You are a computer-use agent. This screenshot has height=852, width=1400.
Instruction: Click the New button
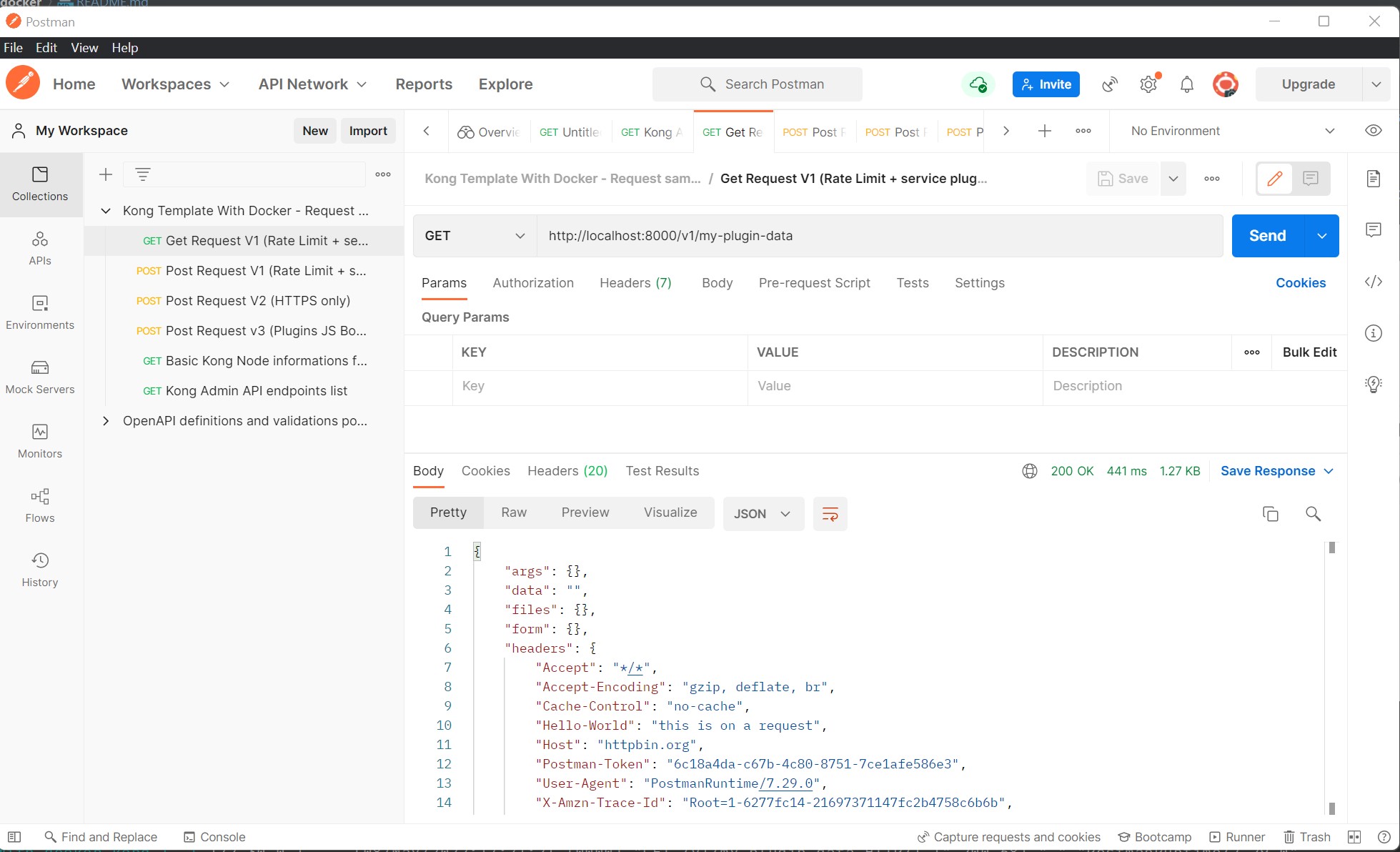click(315, 131)
